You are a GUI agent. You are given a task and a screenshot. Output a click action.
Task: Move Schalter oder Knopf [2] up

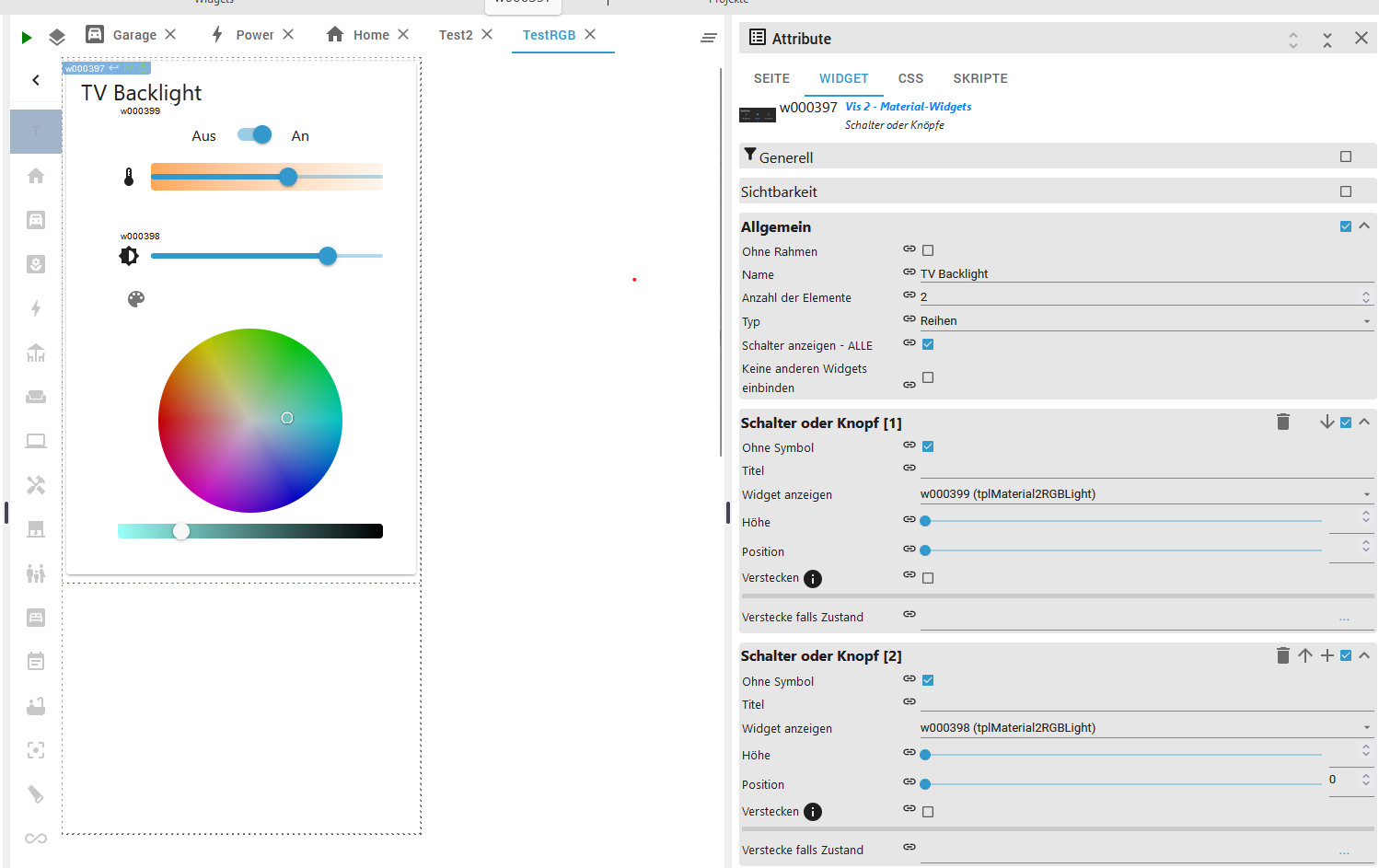1305,655
